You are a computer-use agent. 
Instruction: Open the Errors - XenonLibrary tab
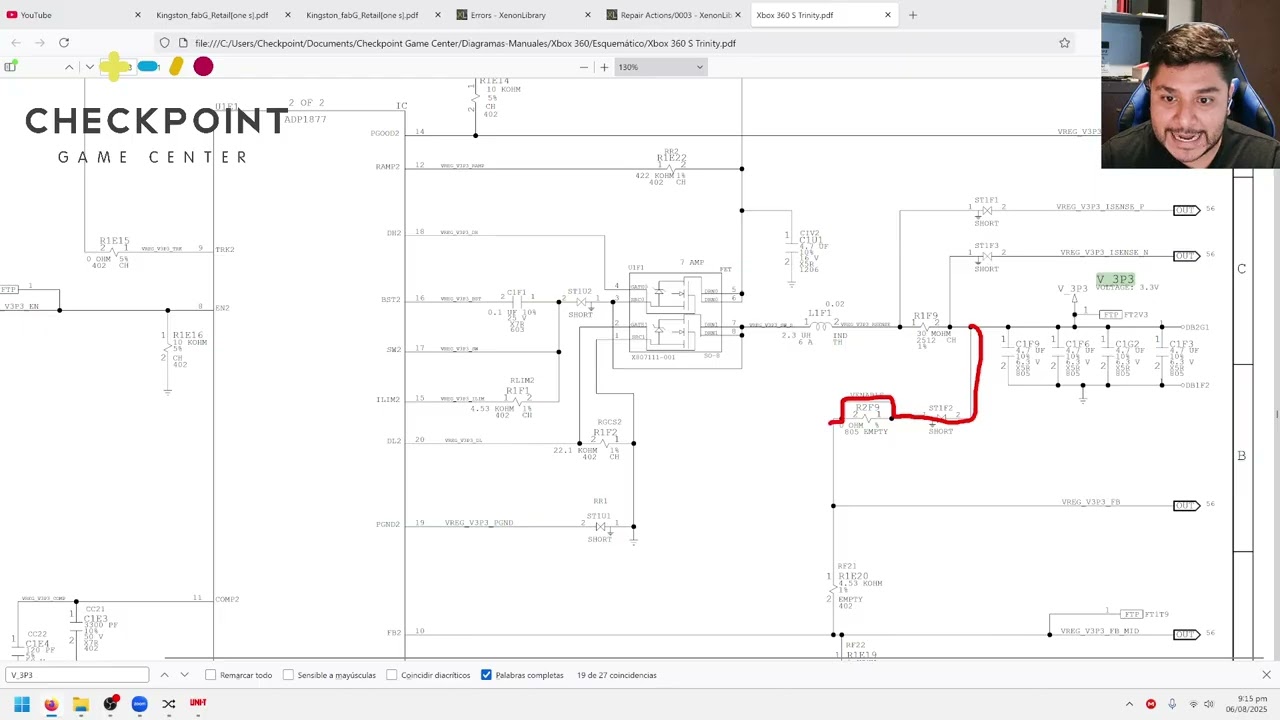[508, 15]
